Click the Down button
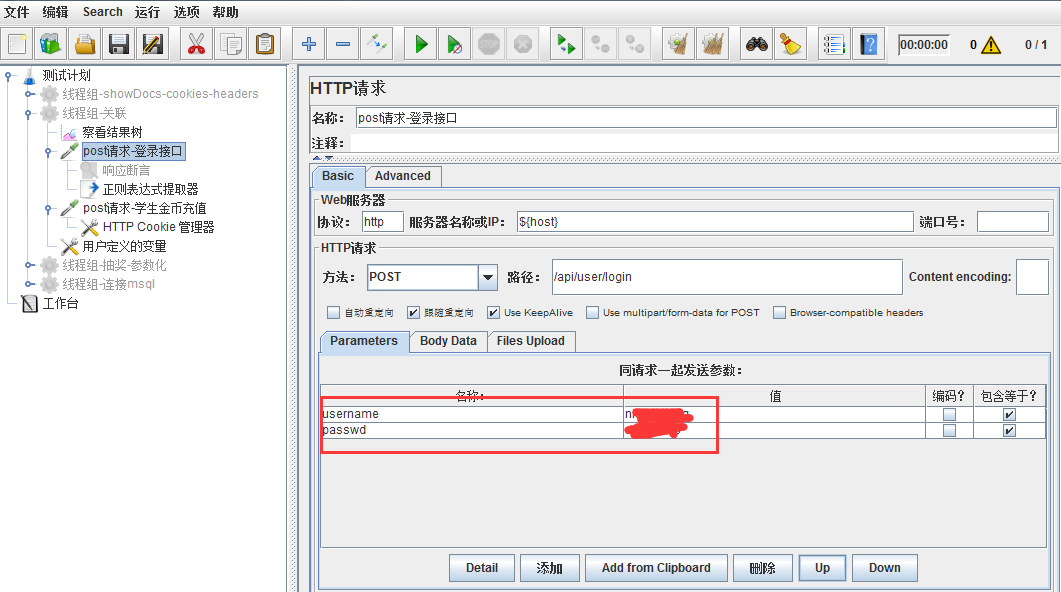Screen dimensions: 1061x592 (884, 568)
